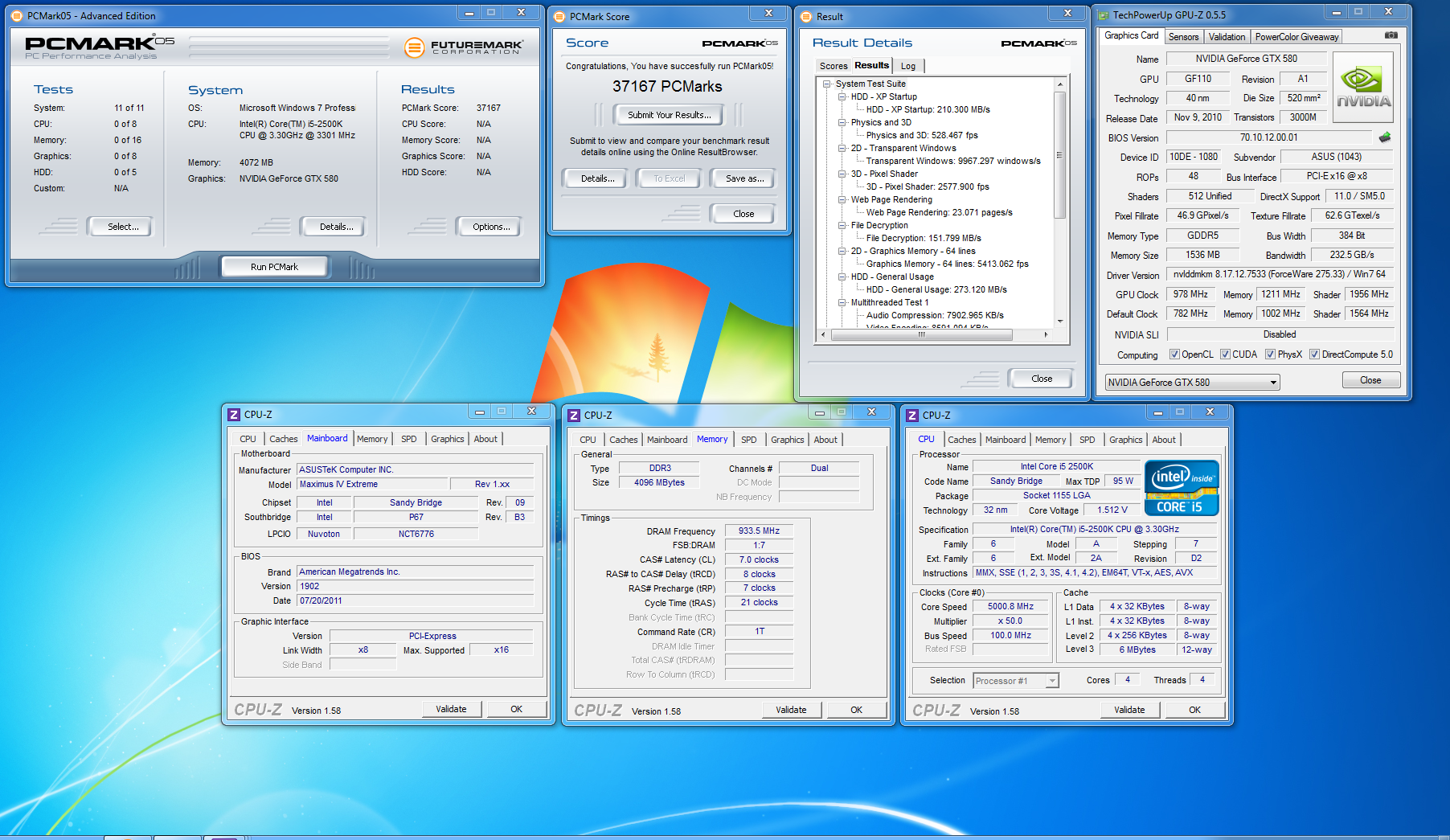Click the Run PCMark button
1450x840 pixels.
coord(274,267)
